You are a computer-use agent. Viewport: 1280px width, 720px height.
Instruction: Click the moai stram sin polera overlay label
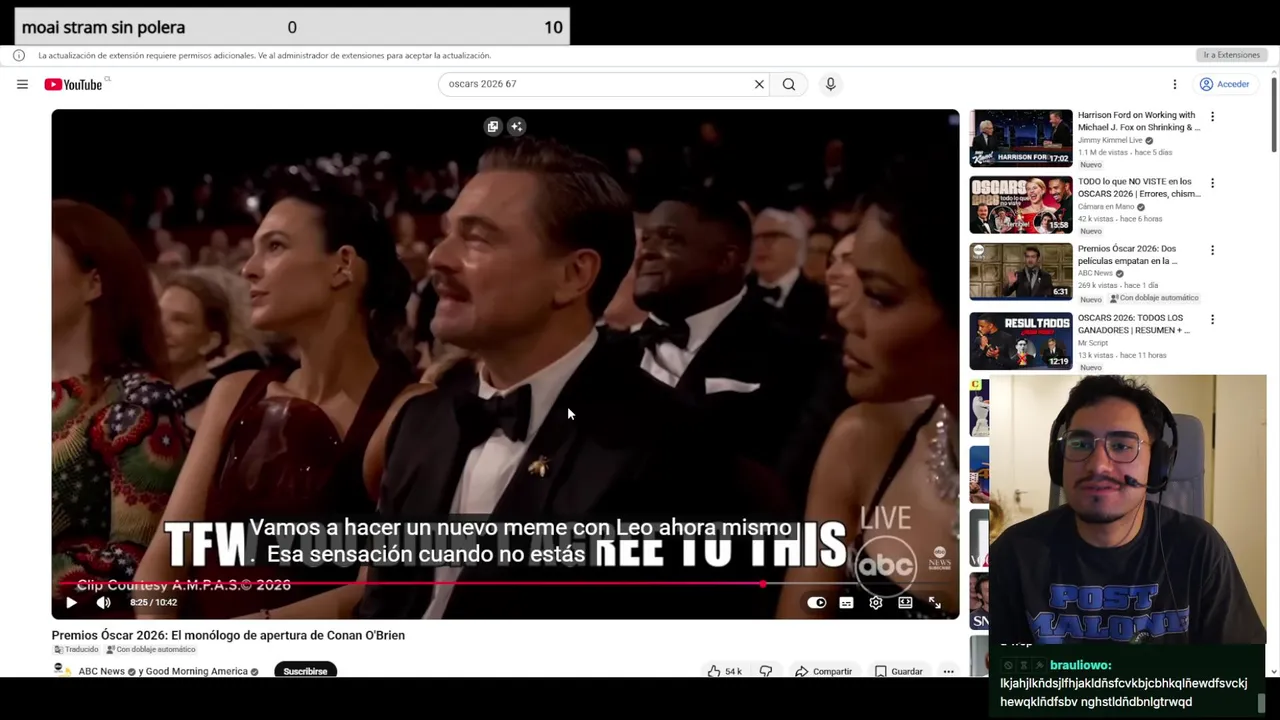[103, 27]
